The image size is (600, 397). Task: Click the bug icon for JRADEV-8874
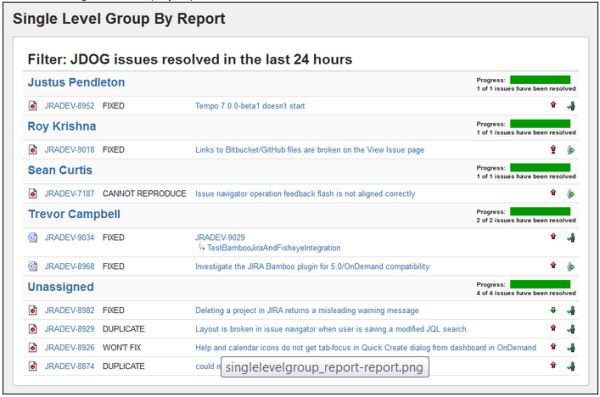tap(33, 366)
